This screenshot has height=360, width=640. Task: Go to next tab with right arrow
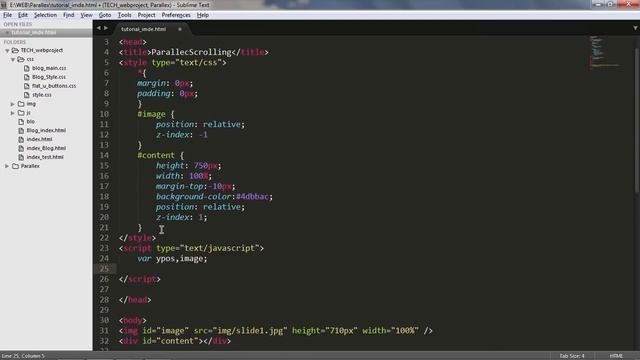point(106,28)
